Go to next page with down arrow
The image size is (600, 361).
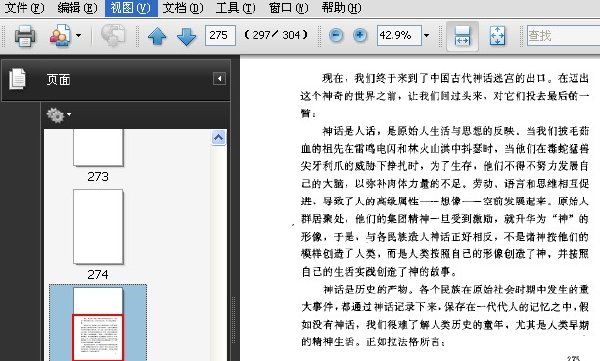pos(186,36)
